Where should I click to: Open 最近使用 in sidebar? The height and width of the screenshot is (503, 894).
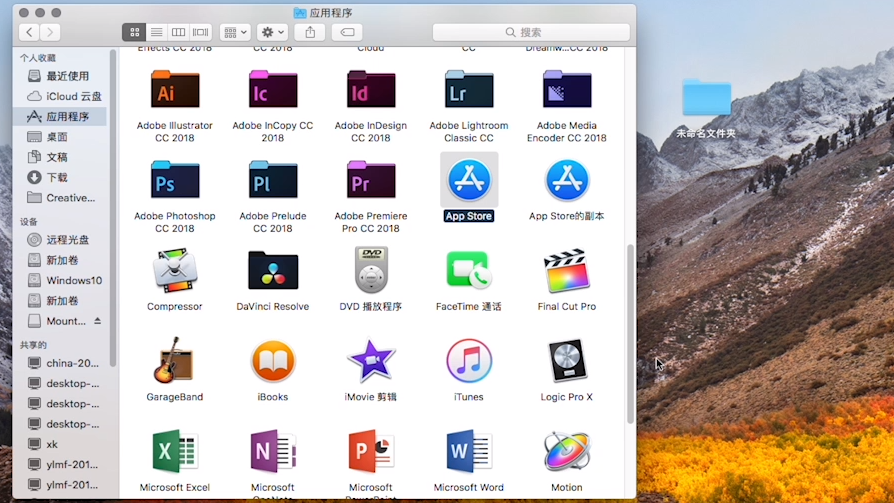coord(59,76)
